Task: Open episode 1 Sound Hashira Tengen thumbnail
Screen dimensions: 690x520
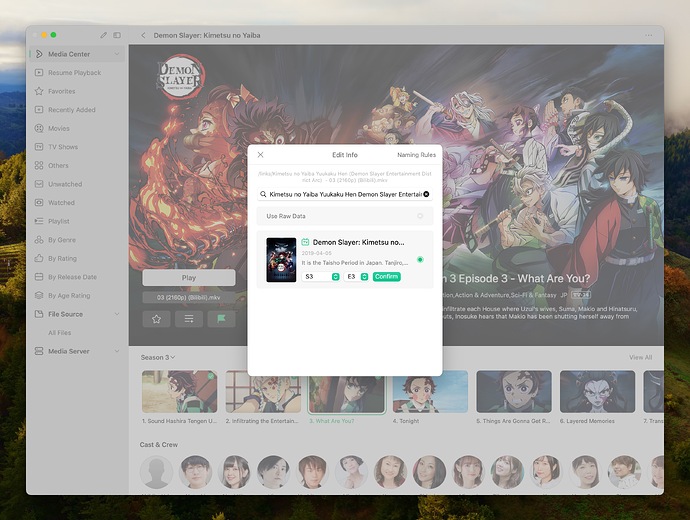Action: (x=180, y=392)
